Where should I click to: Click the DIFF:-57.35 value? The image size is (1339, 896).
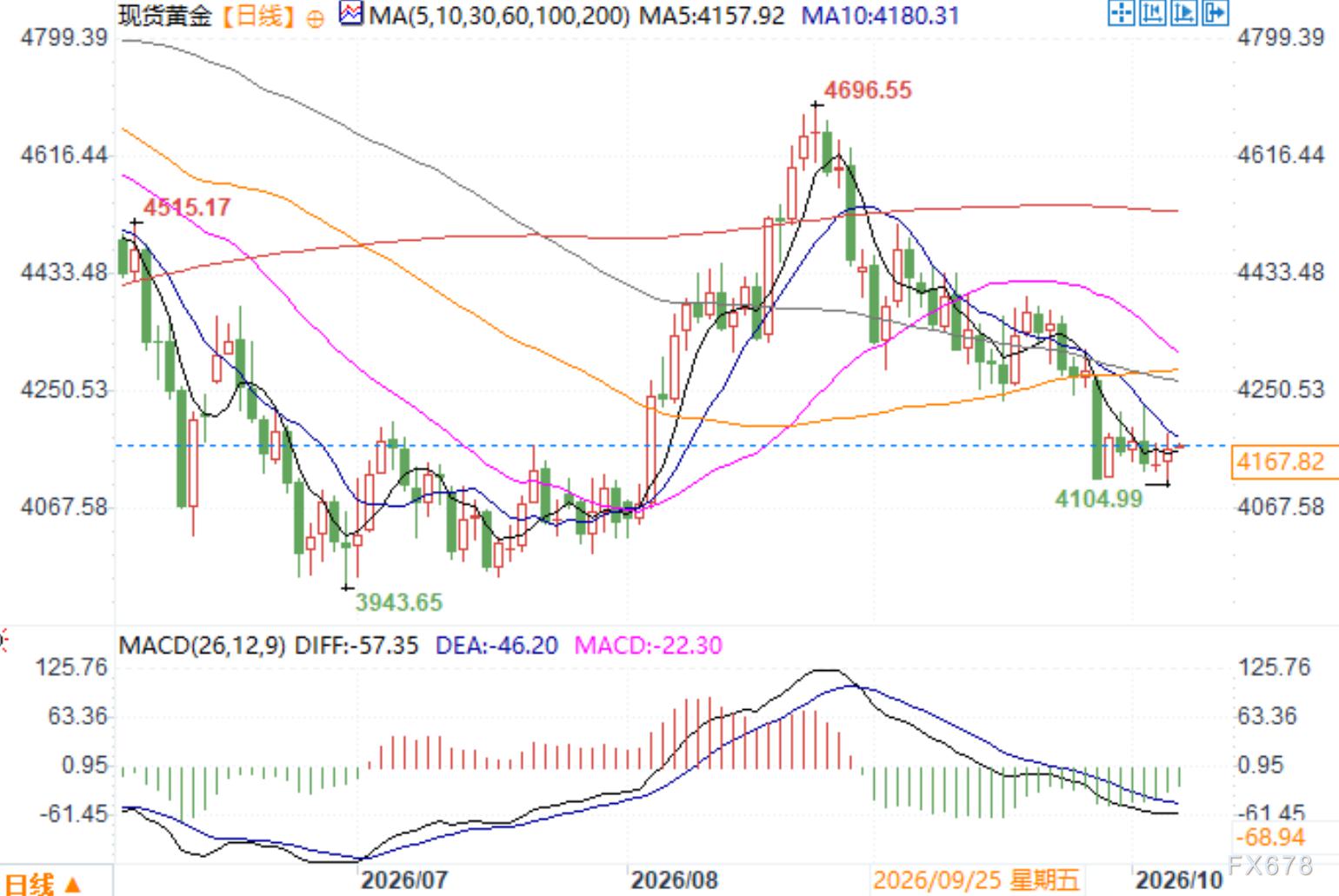356,646
